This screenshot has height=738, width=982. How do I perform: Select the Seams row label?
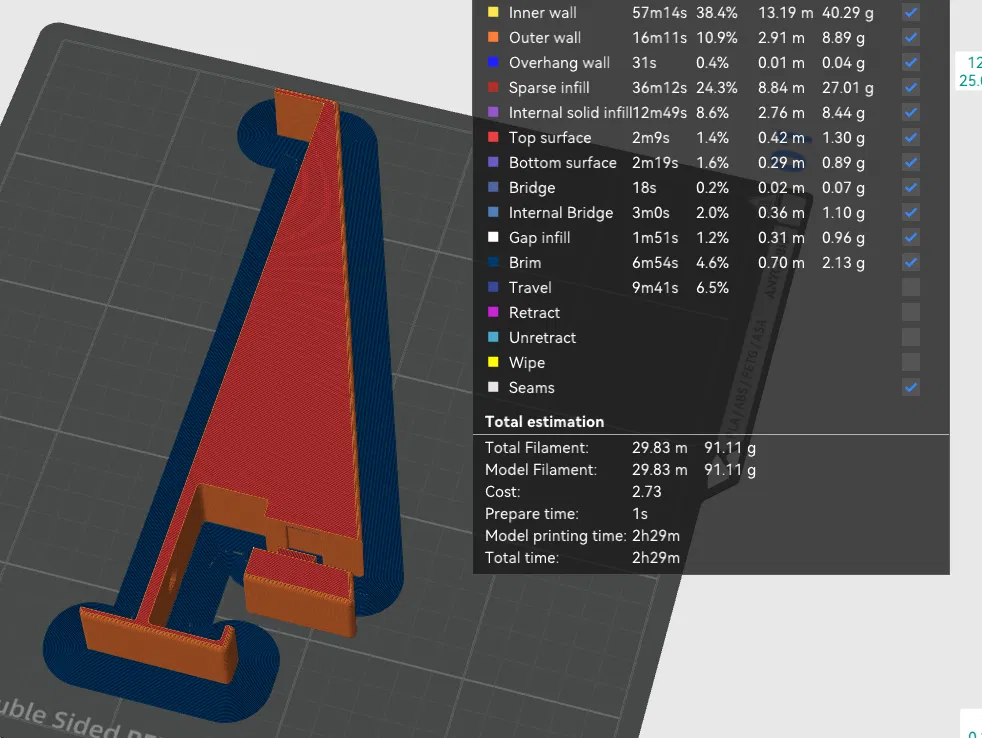531,388
